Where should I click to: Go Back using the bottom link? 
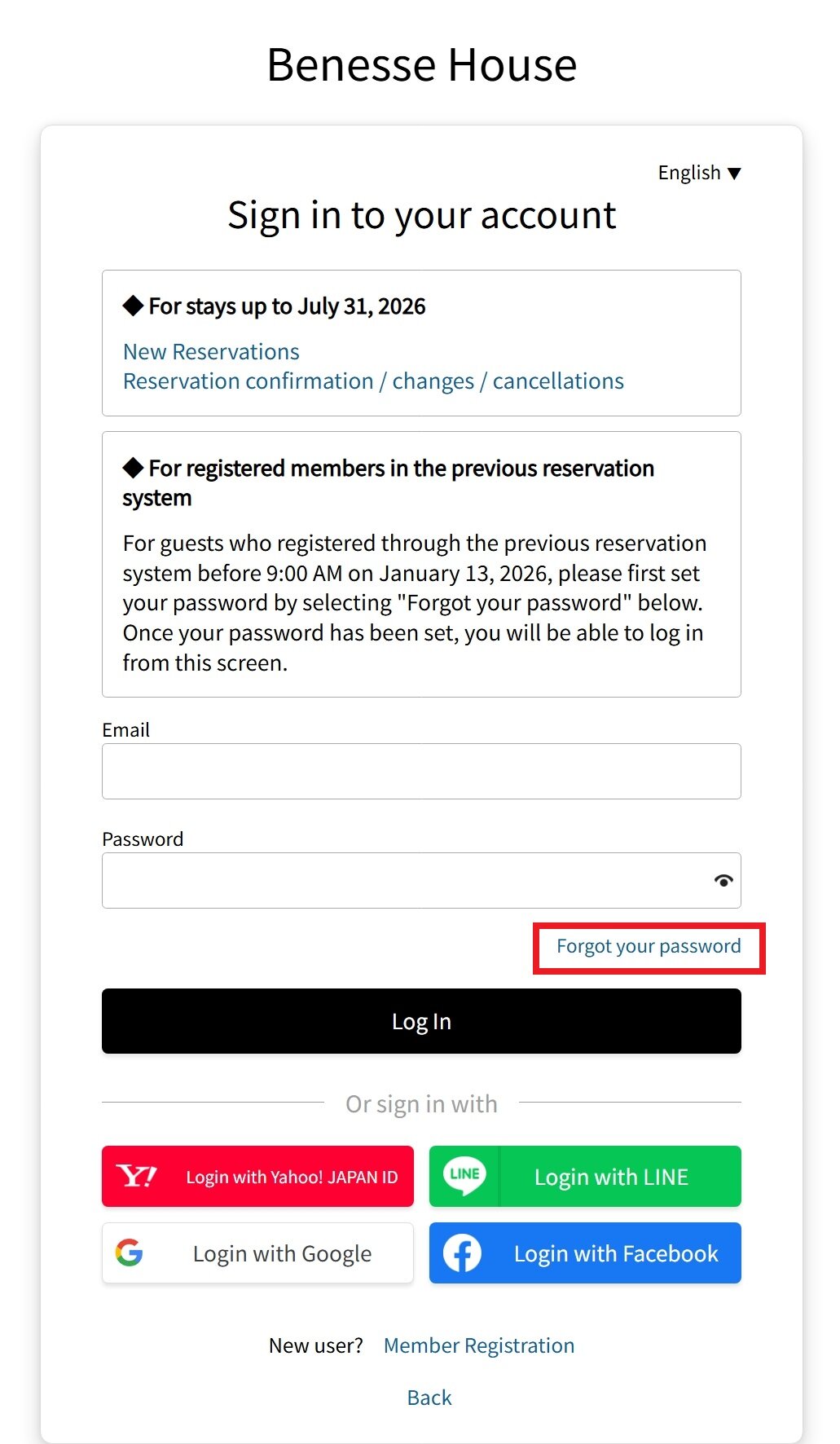tap(429, 1398)
